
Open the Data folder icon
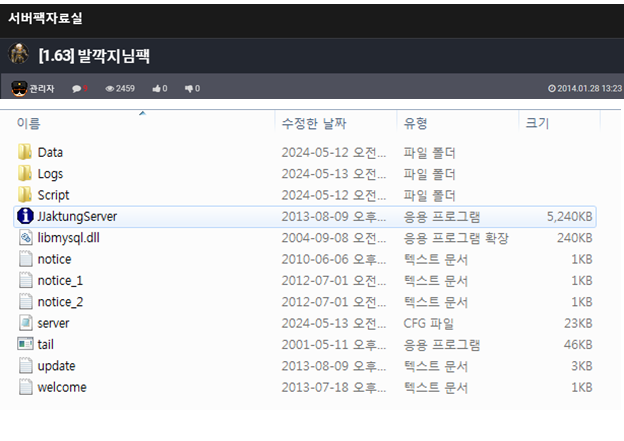pos(25,152)
